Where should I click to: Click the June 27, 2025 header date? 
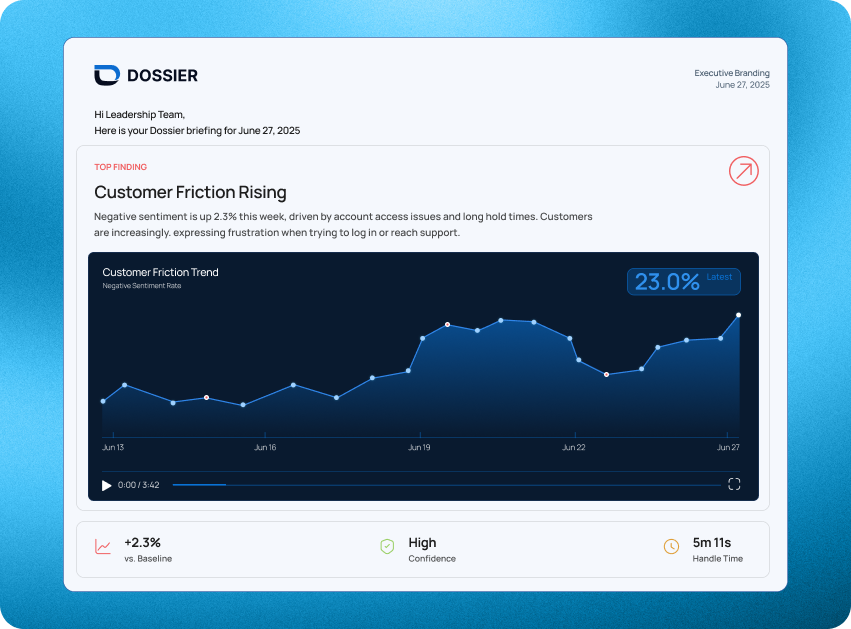(742, 85)
